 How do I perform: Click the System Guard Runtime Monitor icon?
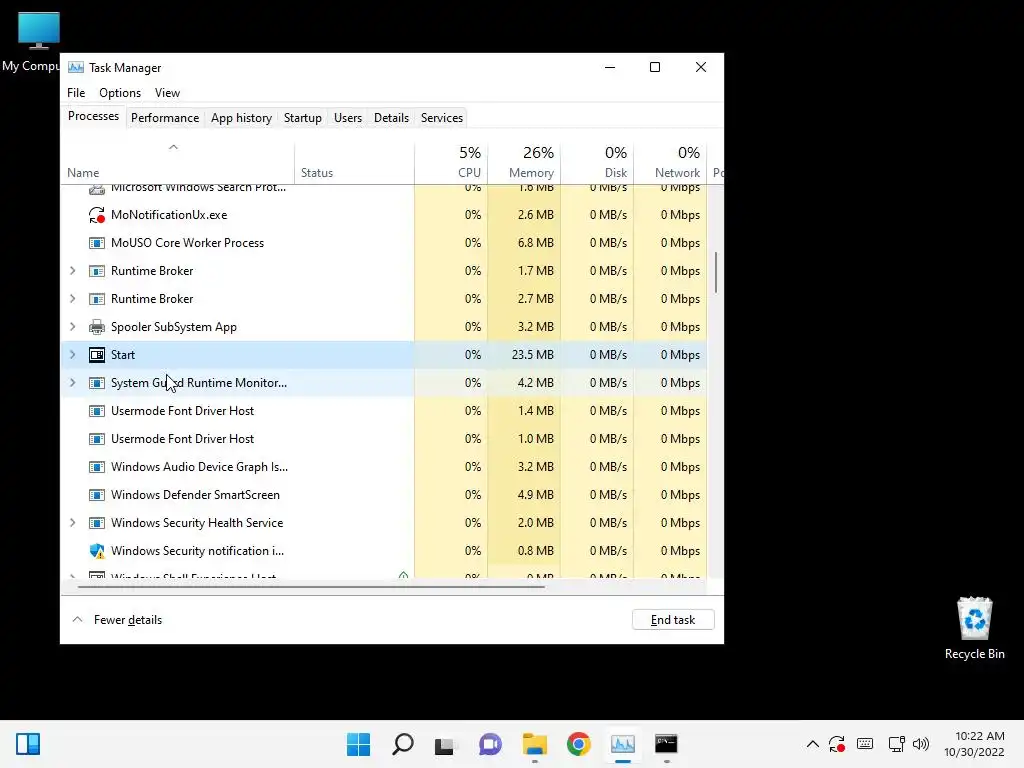coord(97,383)
